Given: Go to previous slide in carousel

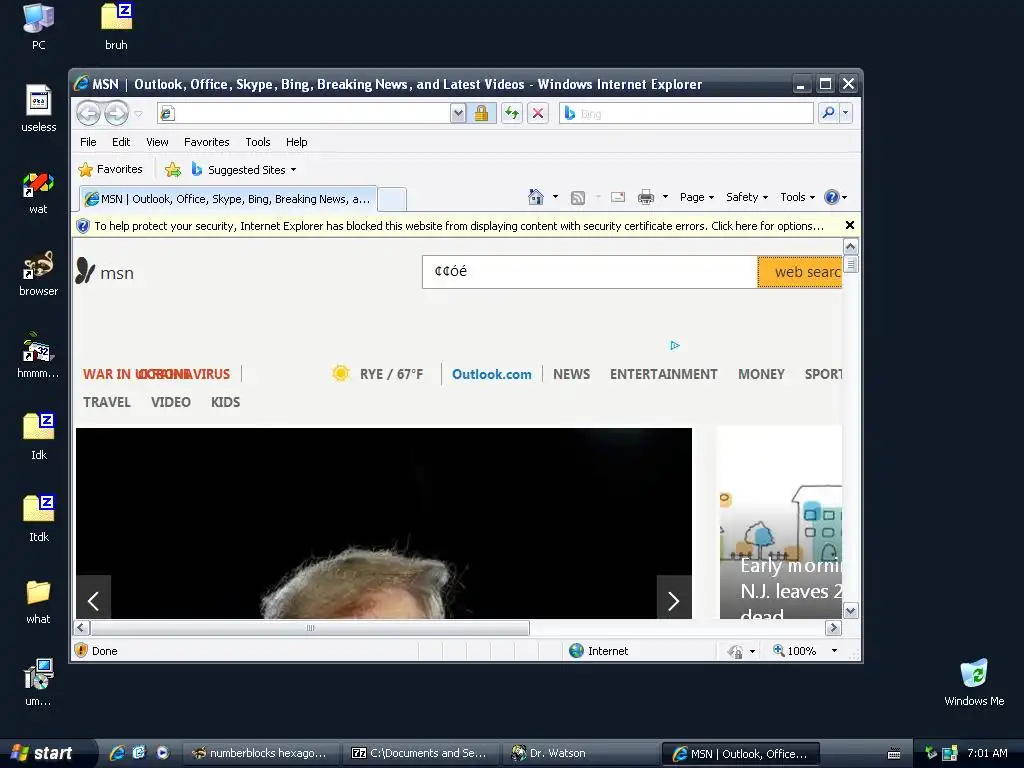Looking at the screenshot, I should click(93, 600).
